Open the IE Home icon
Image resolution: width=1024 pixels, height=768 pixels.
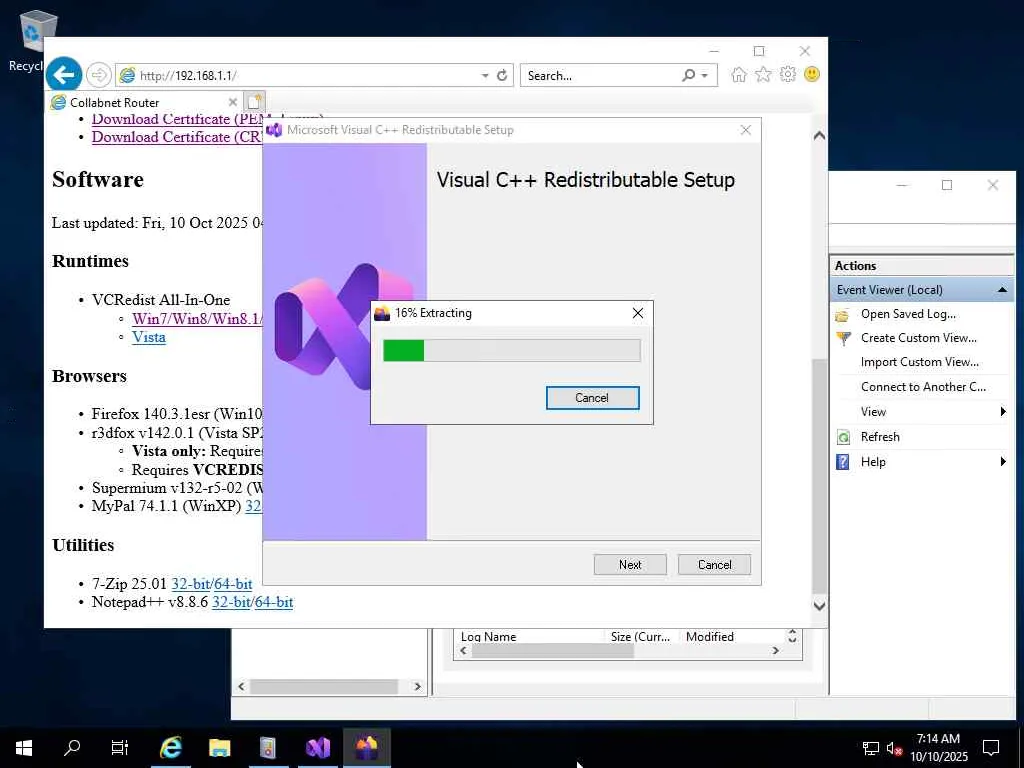[739, 74]
